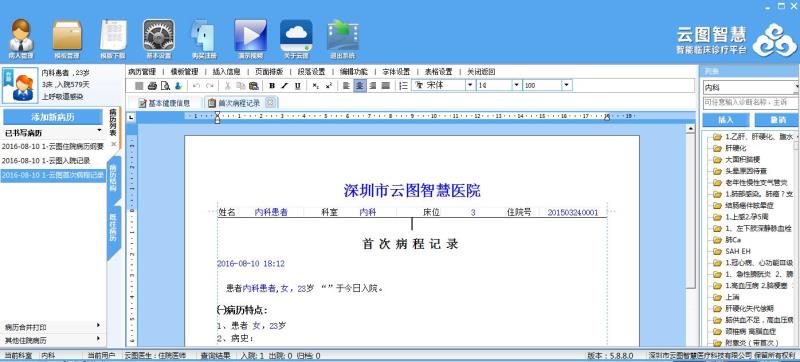Viewport: 800px width, 362px height.
Task: Close the 首次病程记录 tab
Action: [x=270, y=102]
